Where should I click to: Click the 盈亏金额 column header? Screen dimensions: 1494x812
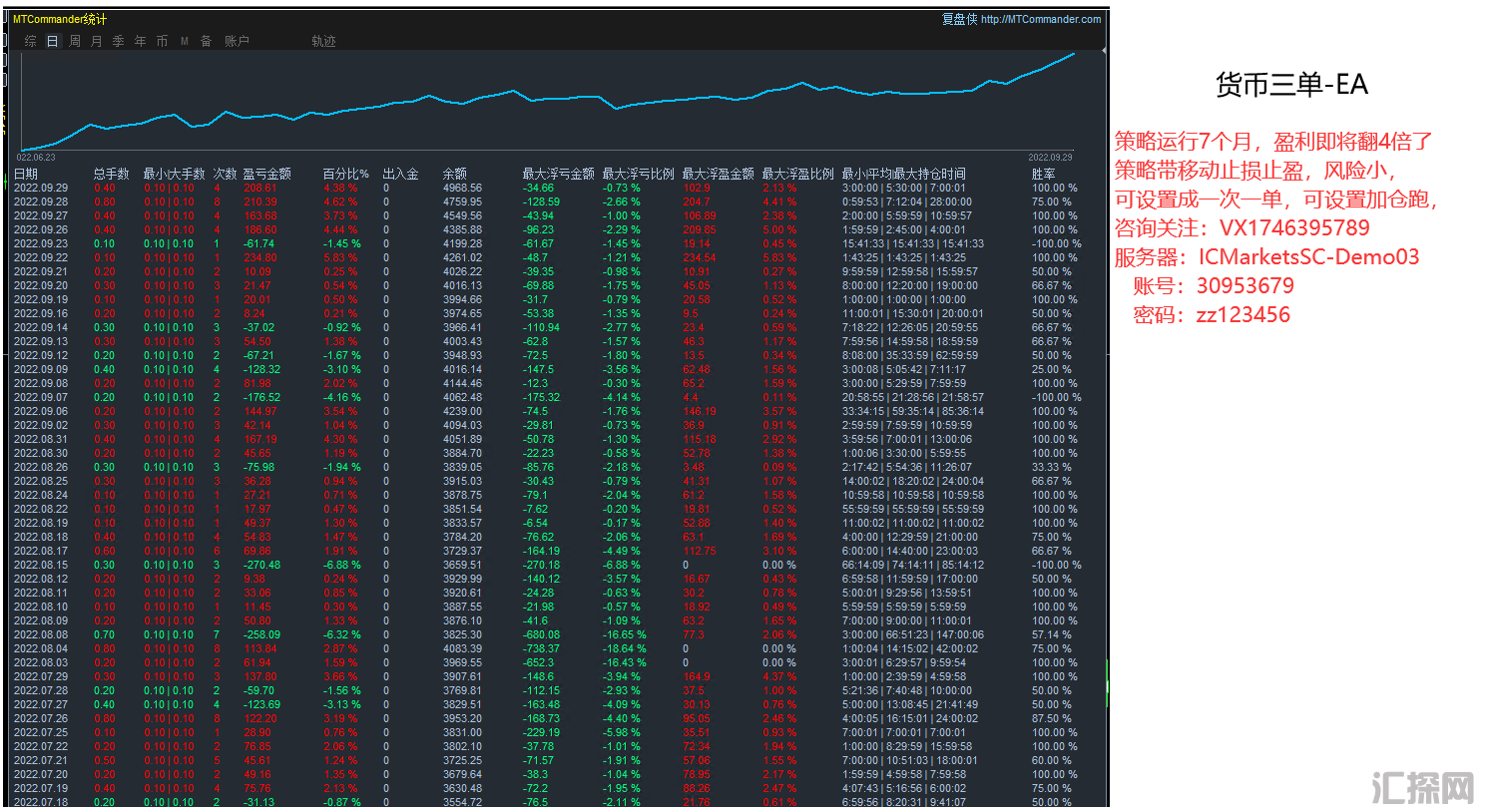point(267,174)
